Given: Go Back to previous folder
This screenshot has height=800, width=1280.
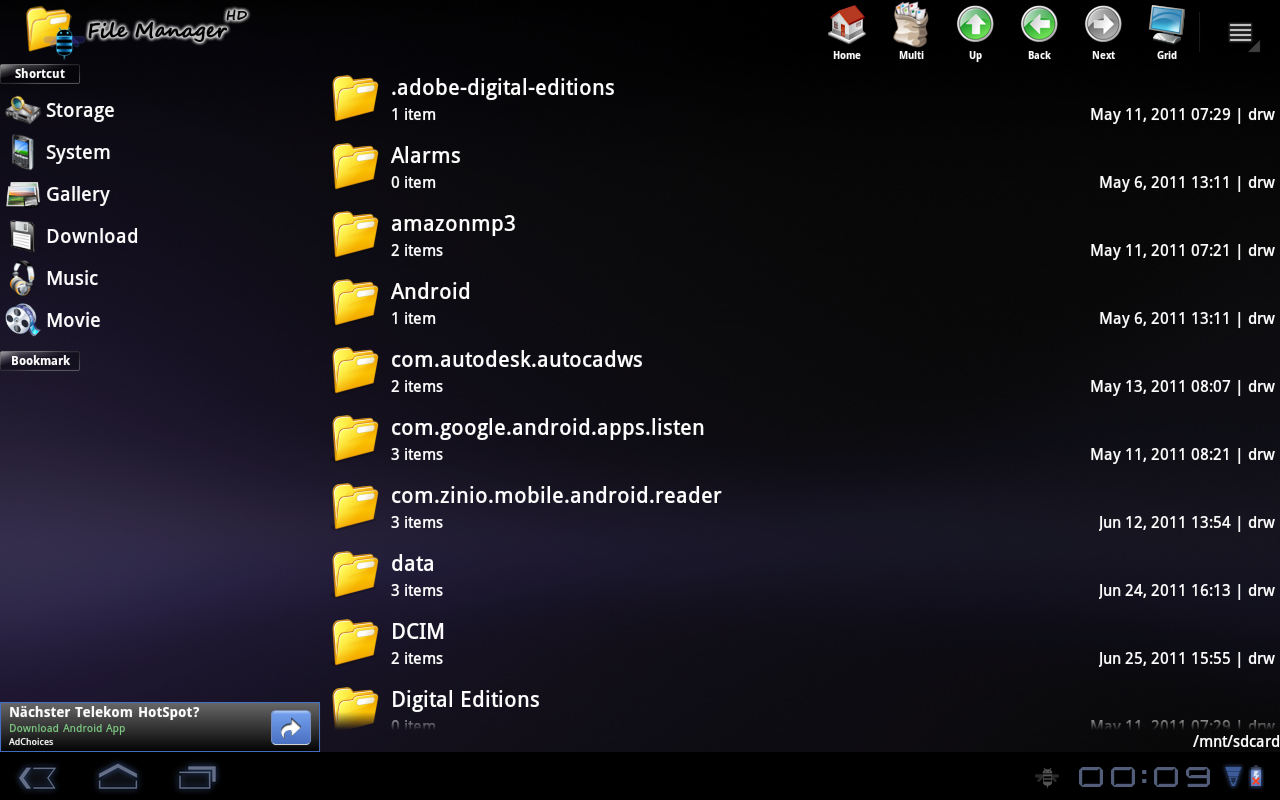Looking at the screenshot, I should [x=1039, y=33].
